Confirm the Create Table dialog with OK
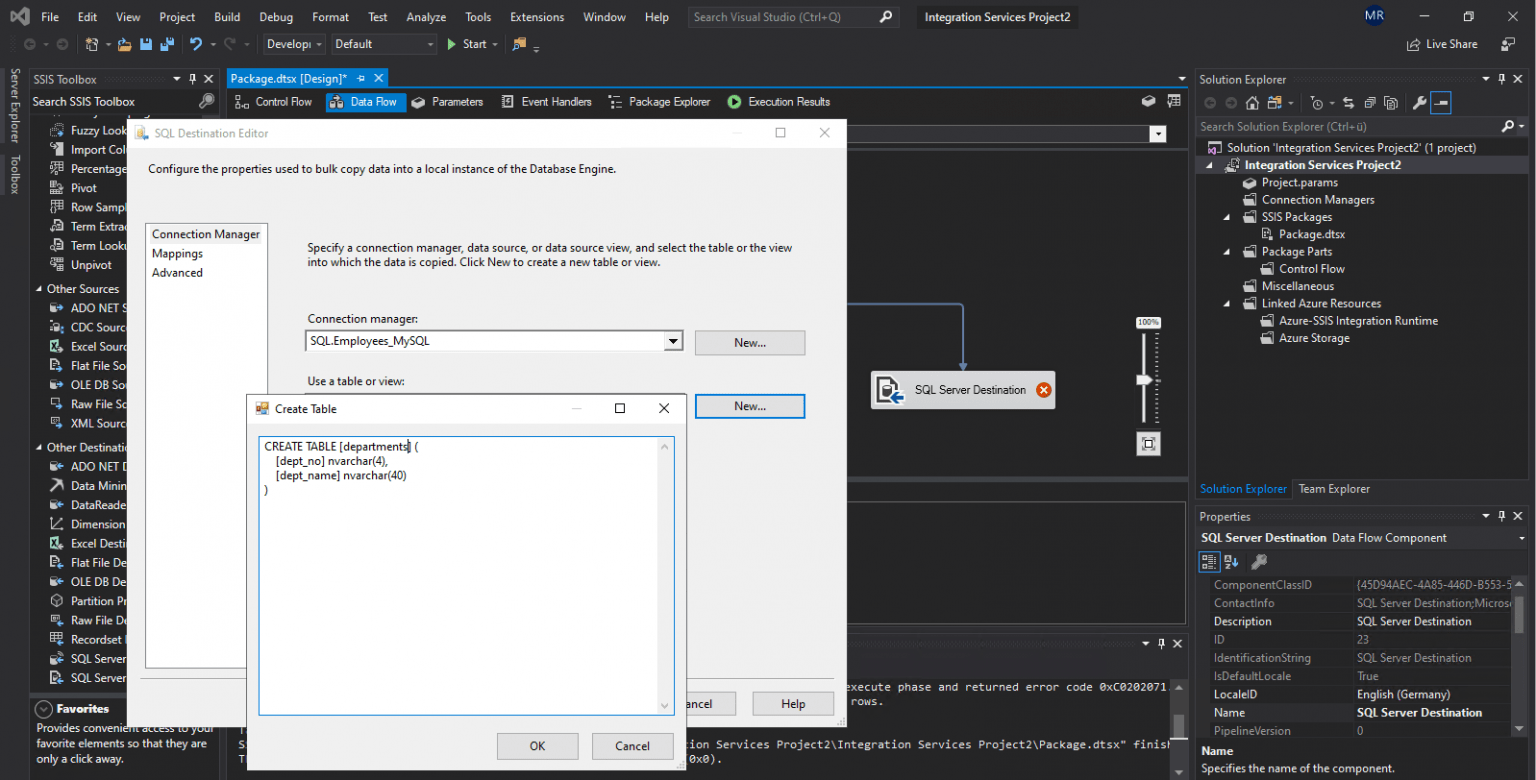 [x=537, y=745]
